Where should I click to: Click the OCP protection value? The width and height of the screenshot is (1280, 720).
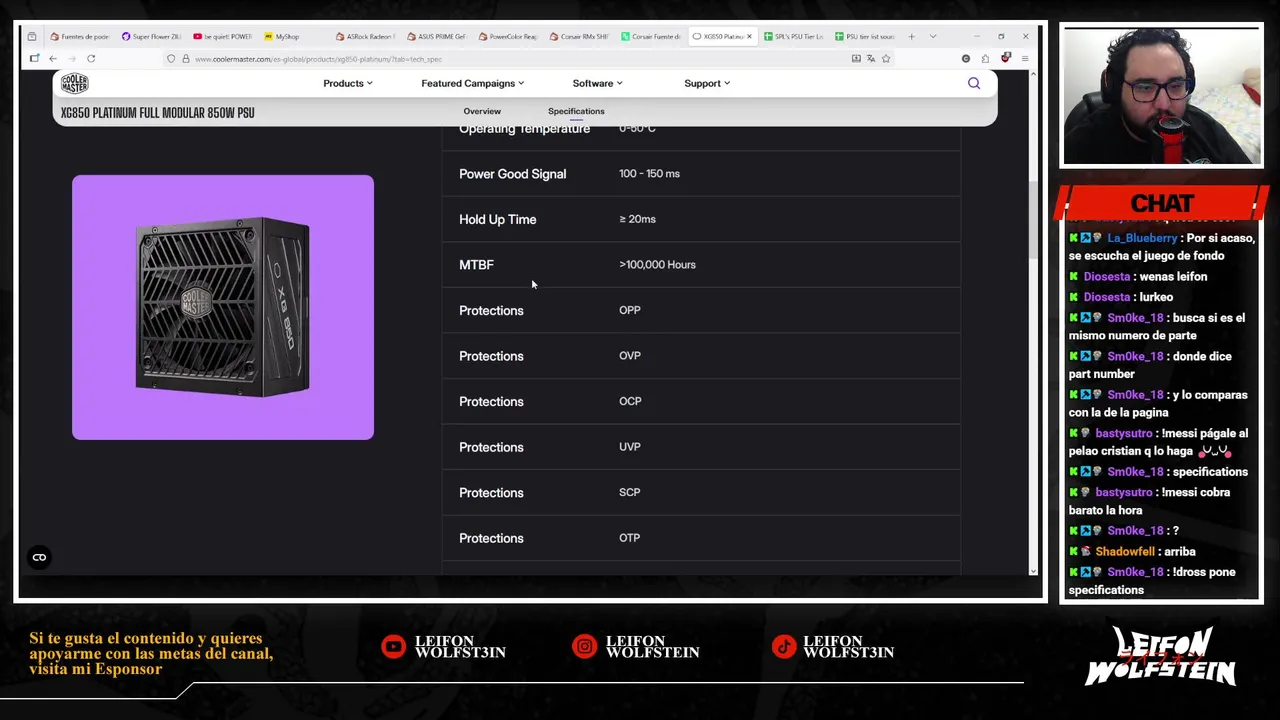point(630,401)
